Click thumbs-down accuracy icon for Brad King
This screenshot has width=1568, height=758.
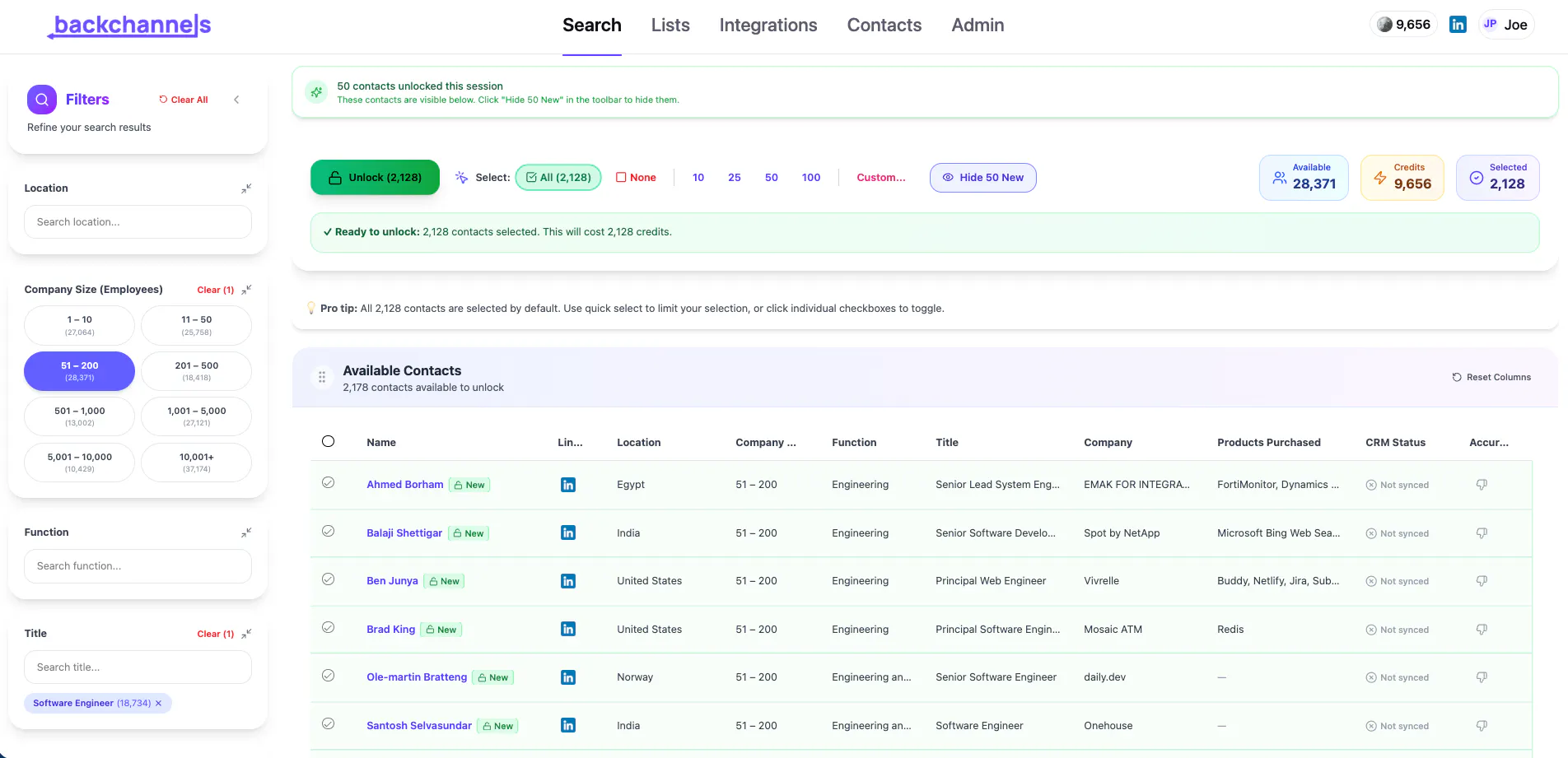1482,630
